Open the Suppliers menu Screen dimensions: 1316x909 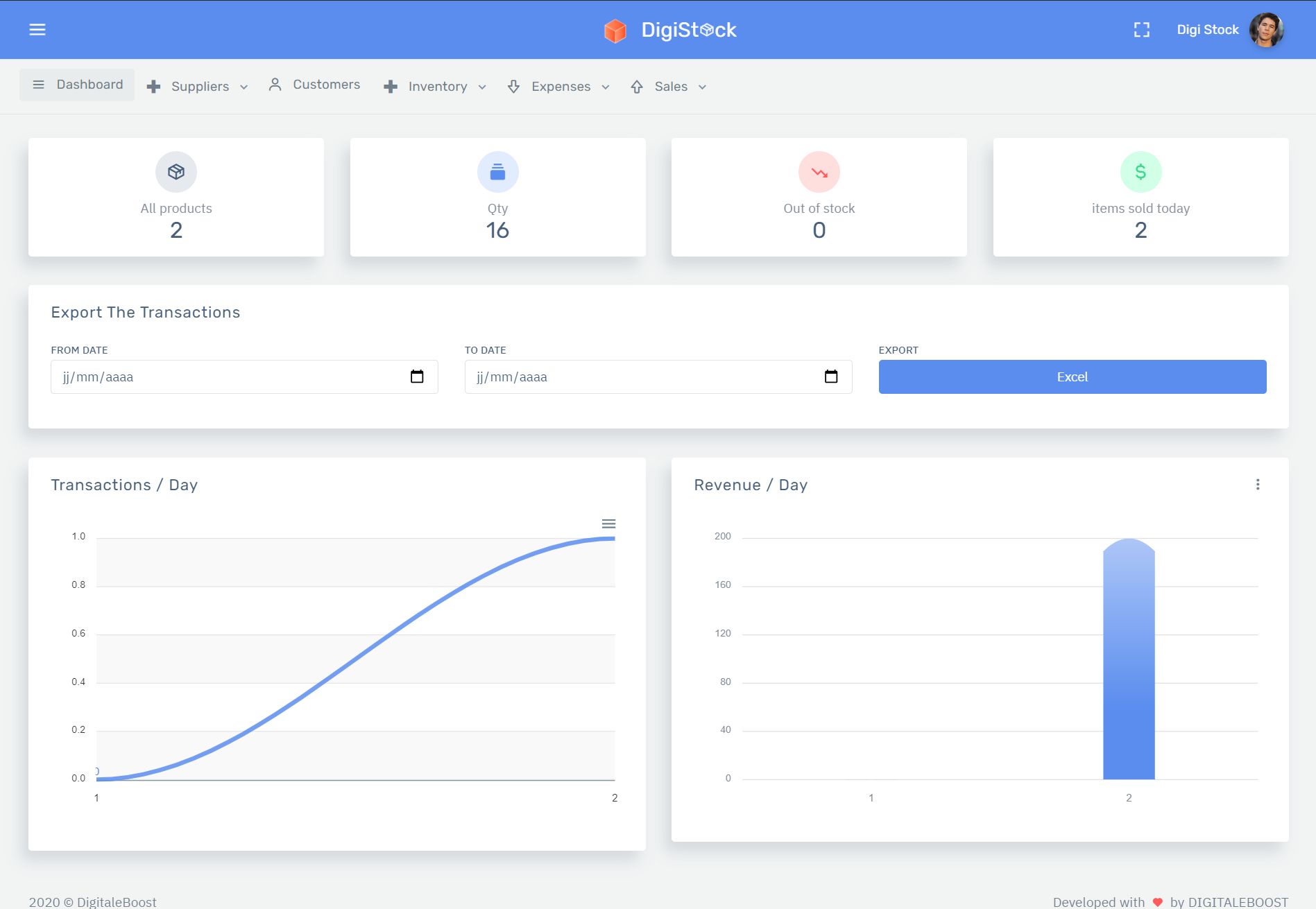(198, 87)
